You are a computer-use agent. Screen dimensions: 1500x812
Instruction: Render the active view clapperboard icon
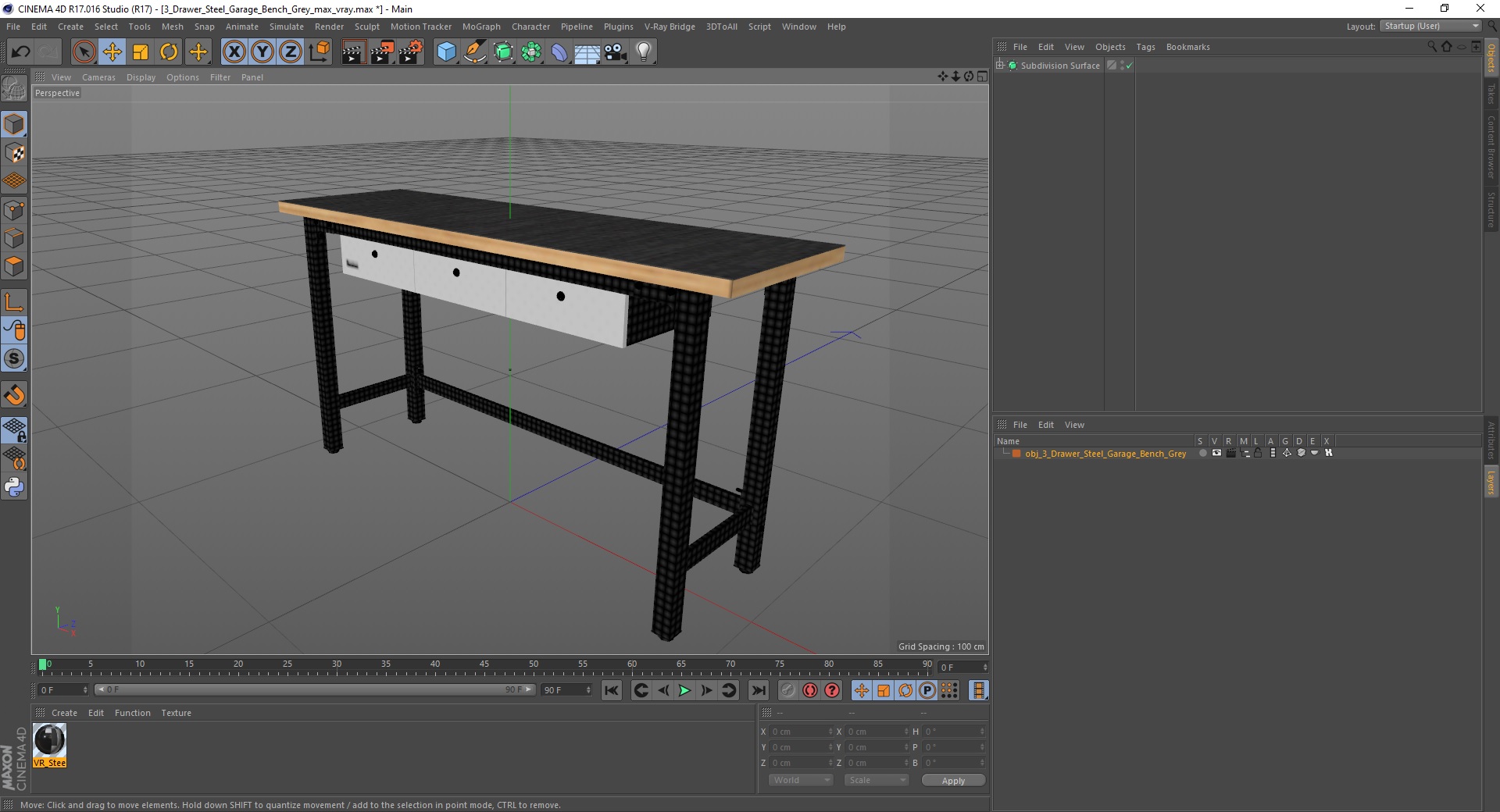[x=353, y=52]
